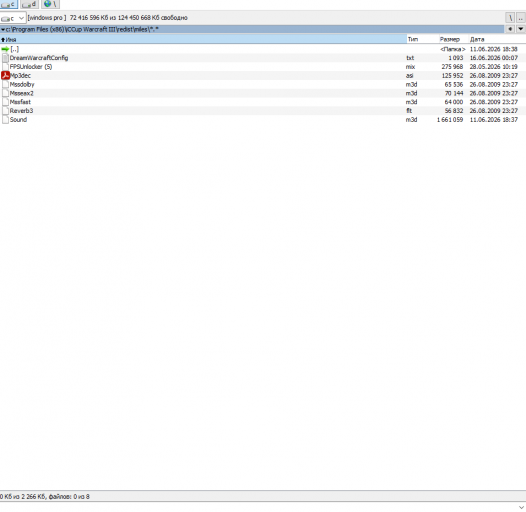The width and height of the screenshot is (526, 512).
Task: Click the status bar file count summary
Action: click(x=45, y=497)
